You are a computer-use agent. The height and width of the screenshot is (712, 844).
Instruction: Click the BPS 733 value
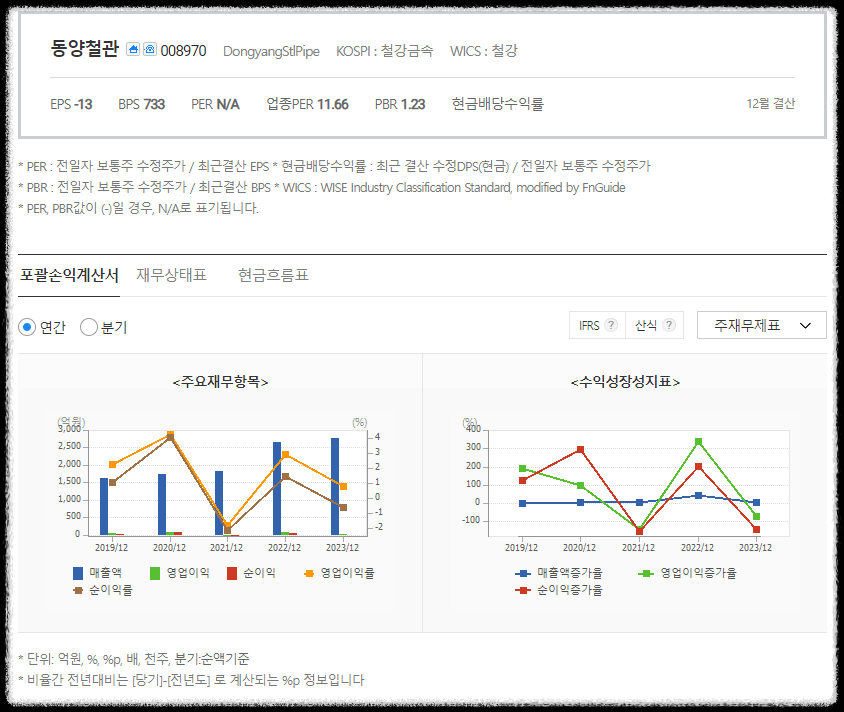142,104
